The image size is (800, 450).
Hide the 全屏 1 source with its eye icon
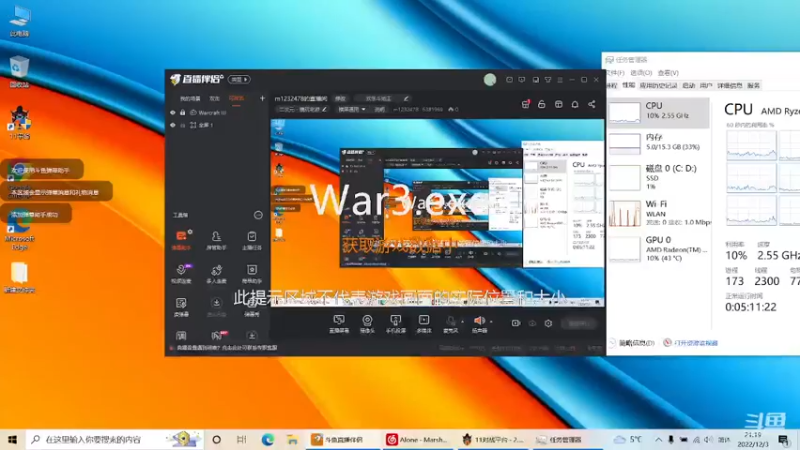tap(172, 125)
